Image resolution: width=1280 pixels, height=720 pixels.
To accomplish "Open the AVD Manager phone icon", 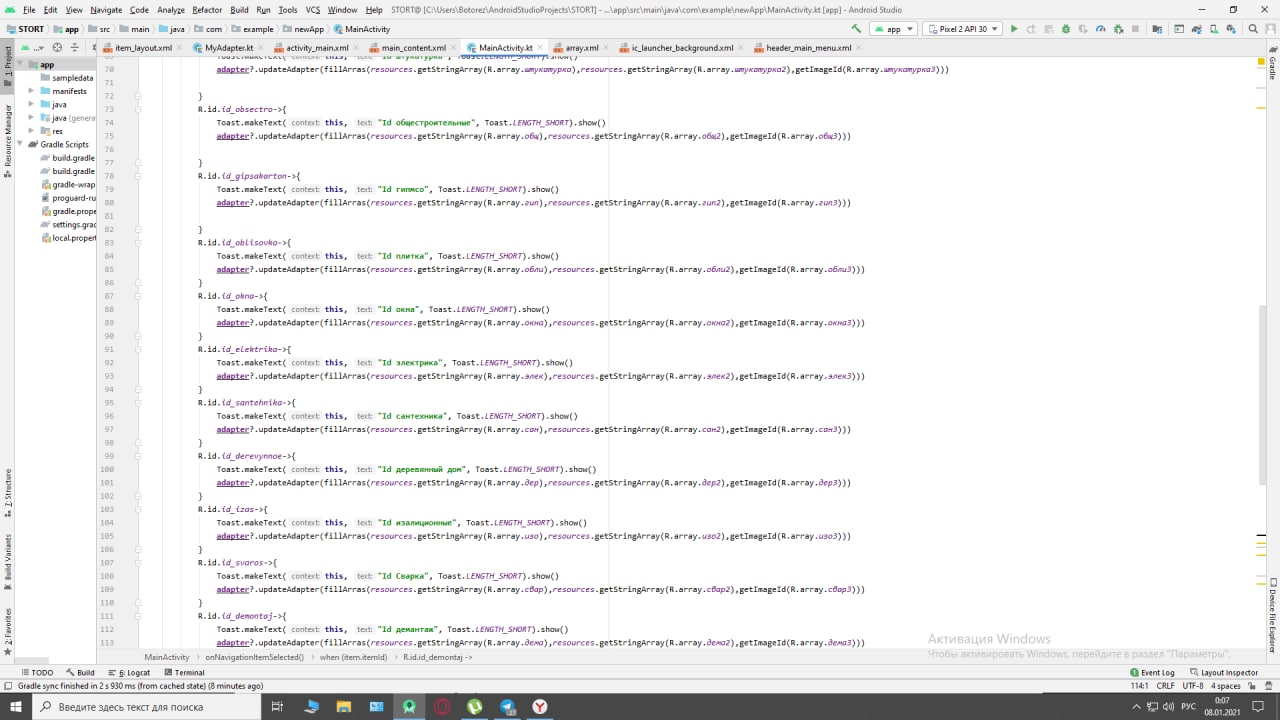I will click(x=1214, y=29).
